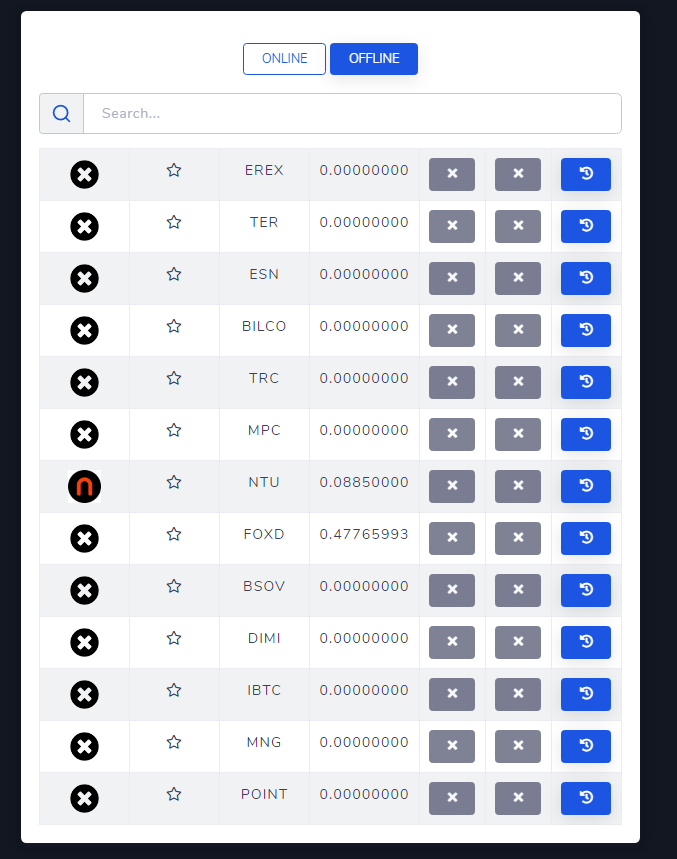Click the FOXD balance 0.47765993
The width and height of the screenshot is (677, 859).
364,535
